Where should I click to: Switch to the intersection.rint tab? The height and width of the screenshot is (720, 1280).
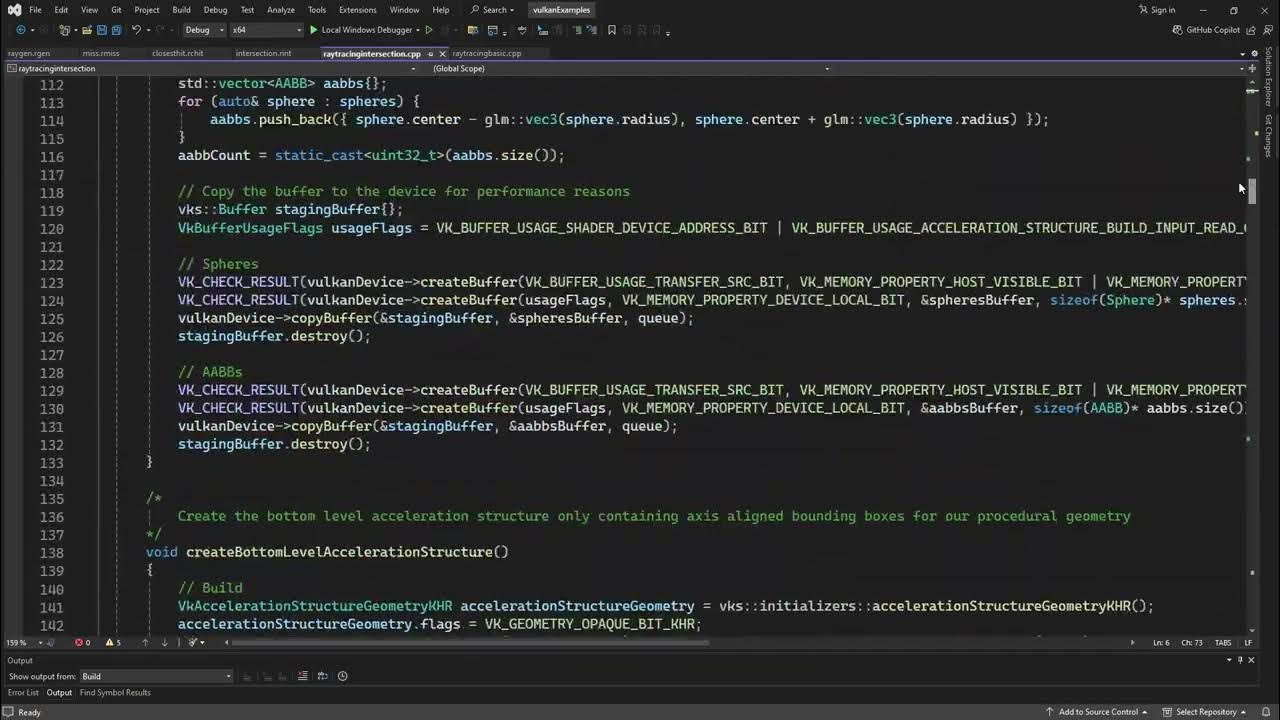pos(263,53)
